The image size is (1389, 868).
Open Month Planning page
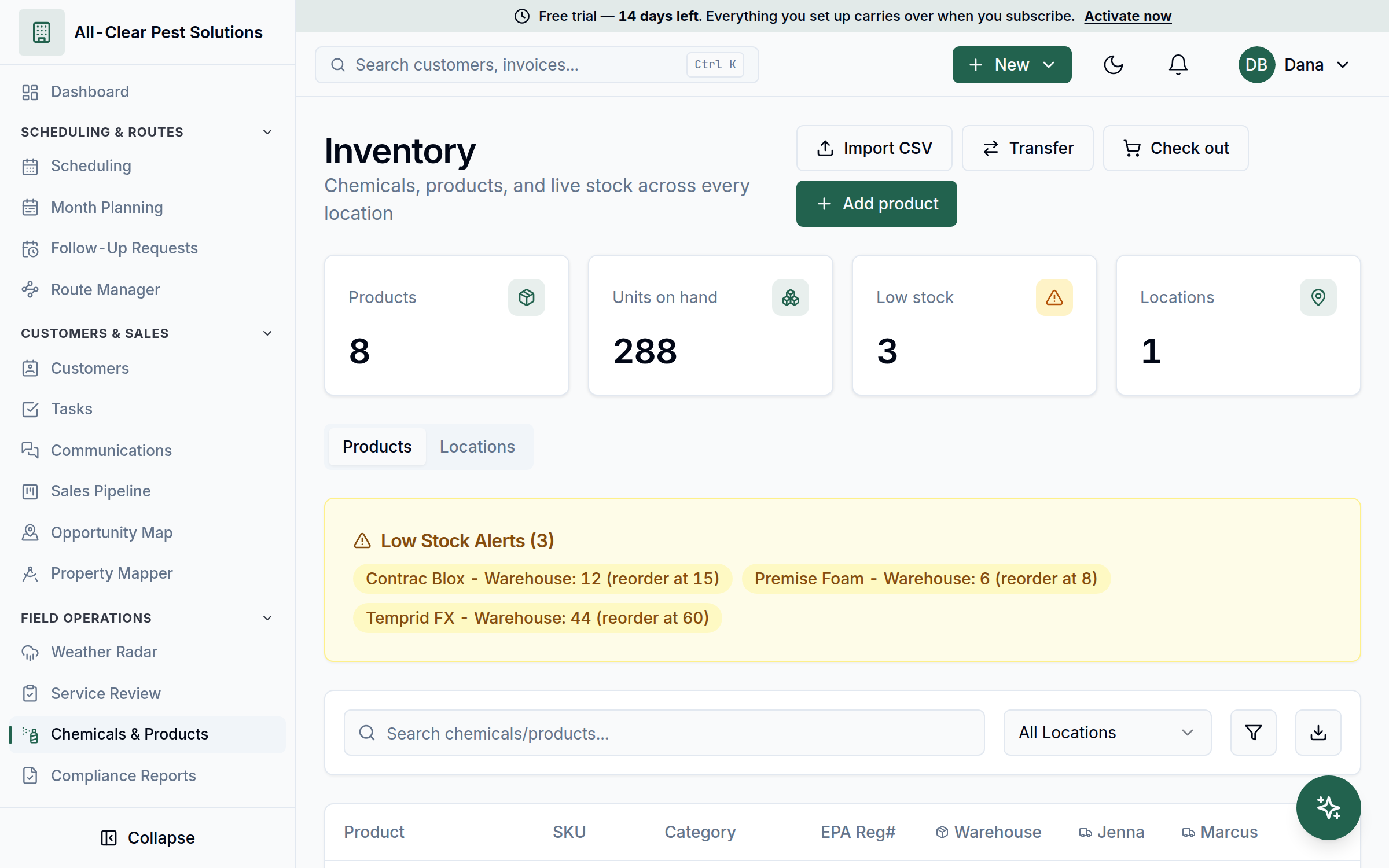pos(148,207)
